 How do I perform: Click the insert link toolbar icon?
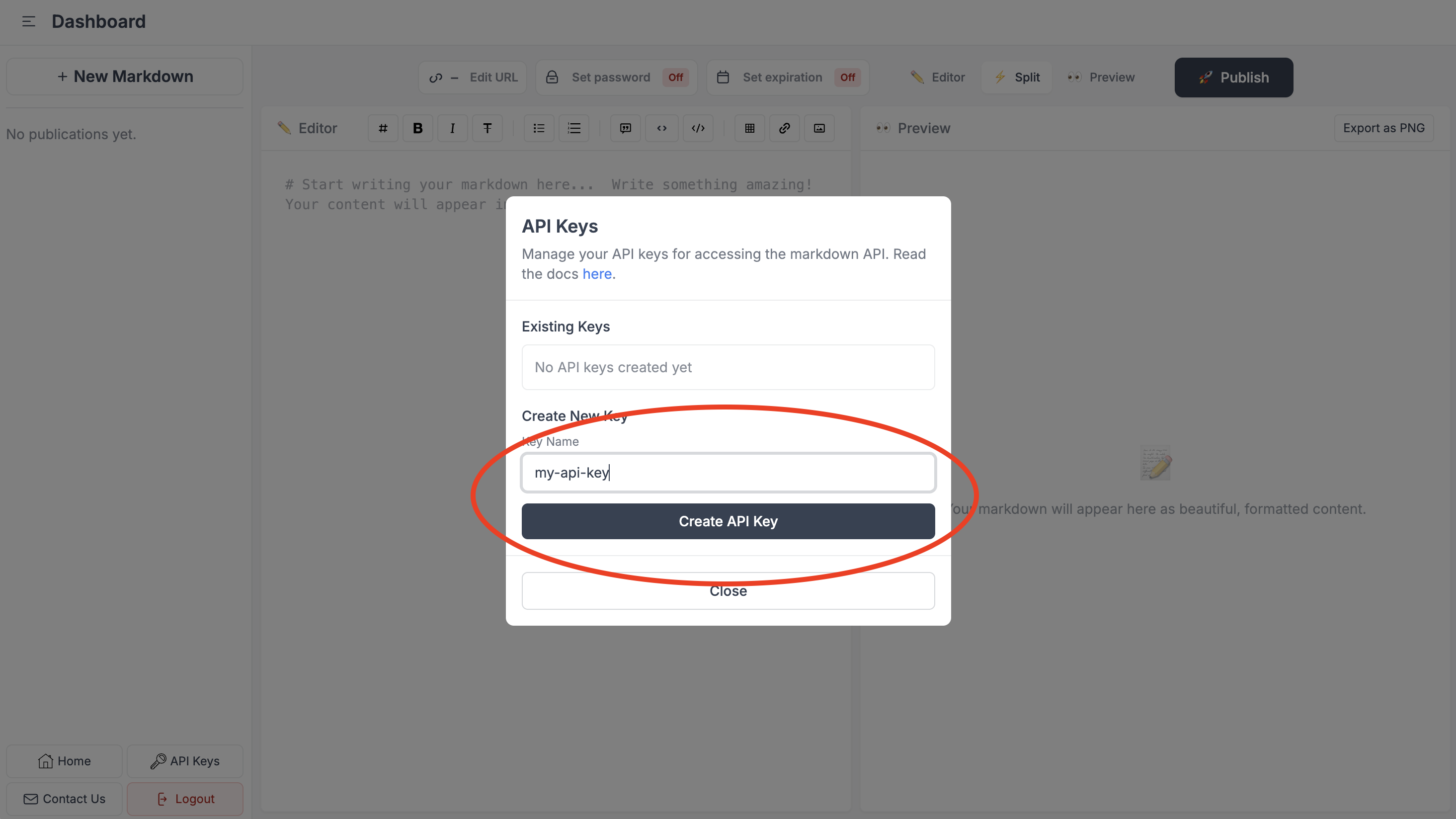[785, 128]
